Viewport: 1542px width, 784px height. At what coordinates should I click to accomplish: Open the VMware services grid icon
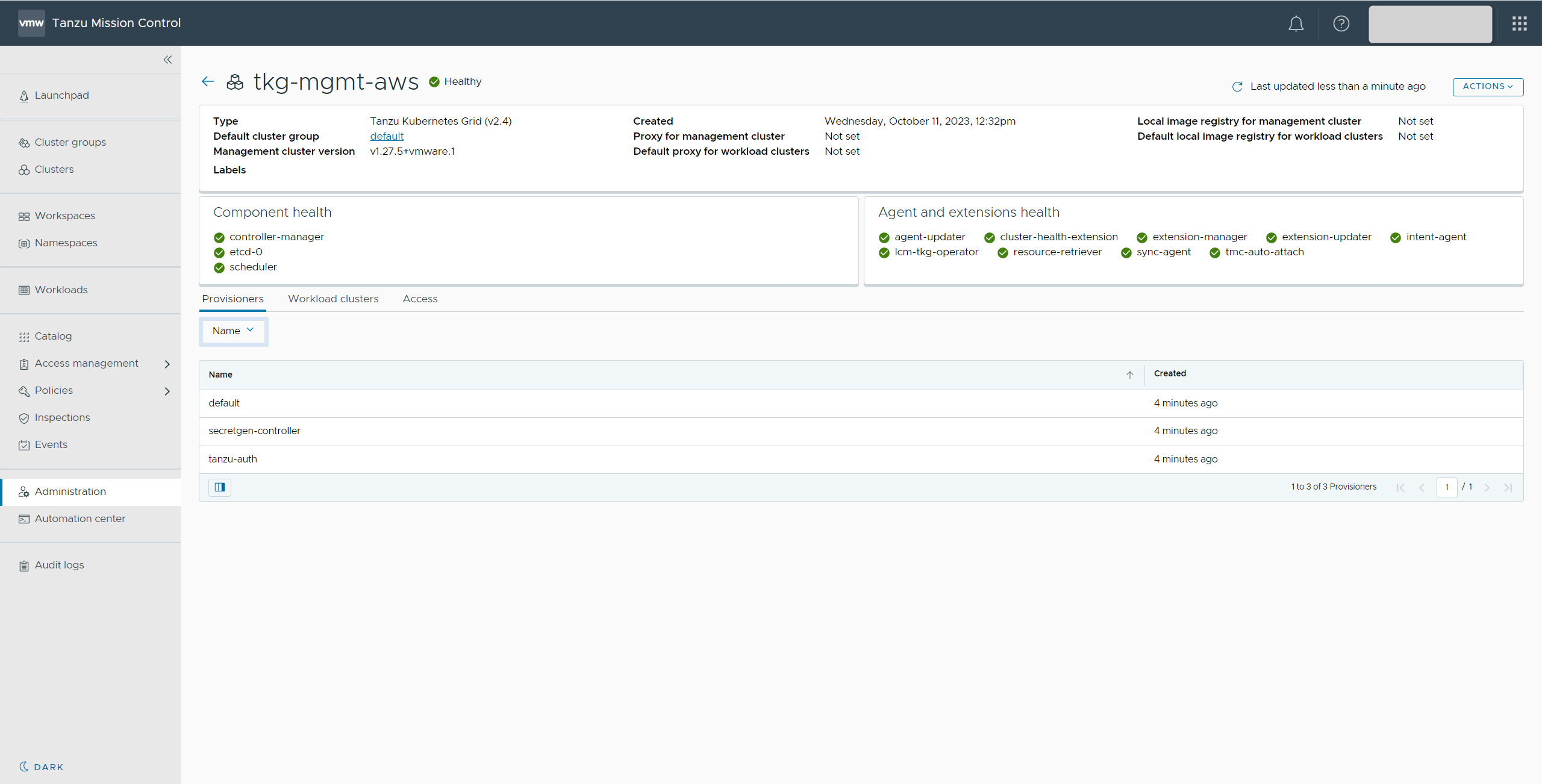pos(1519,23)
